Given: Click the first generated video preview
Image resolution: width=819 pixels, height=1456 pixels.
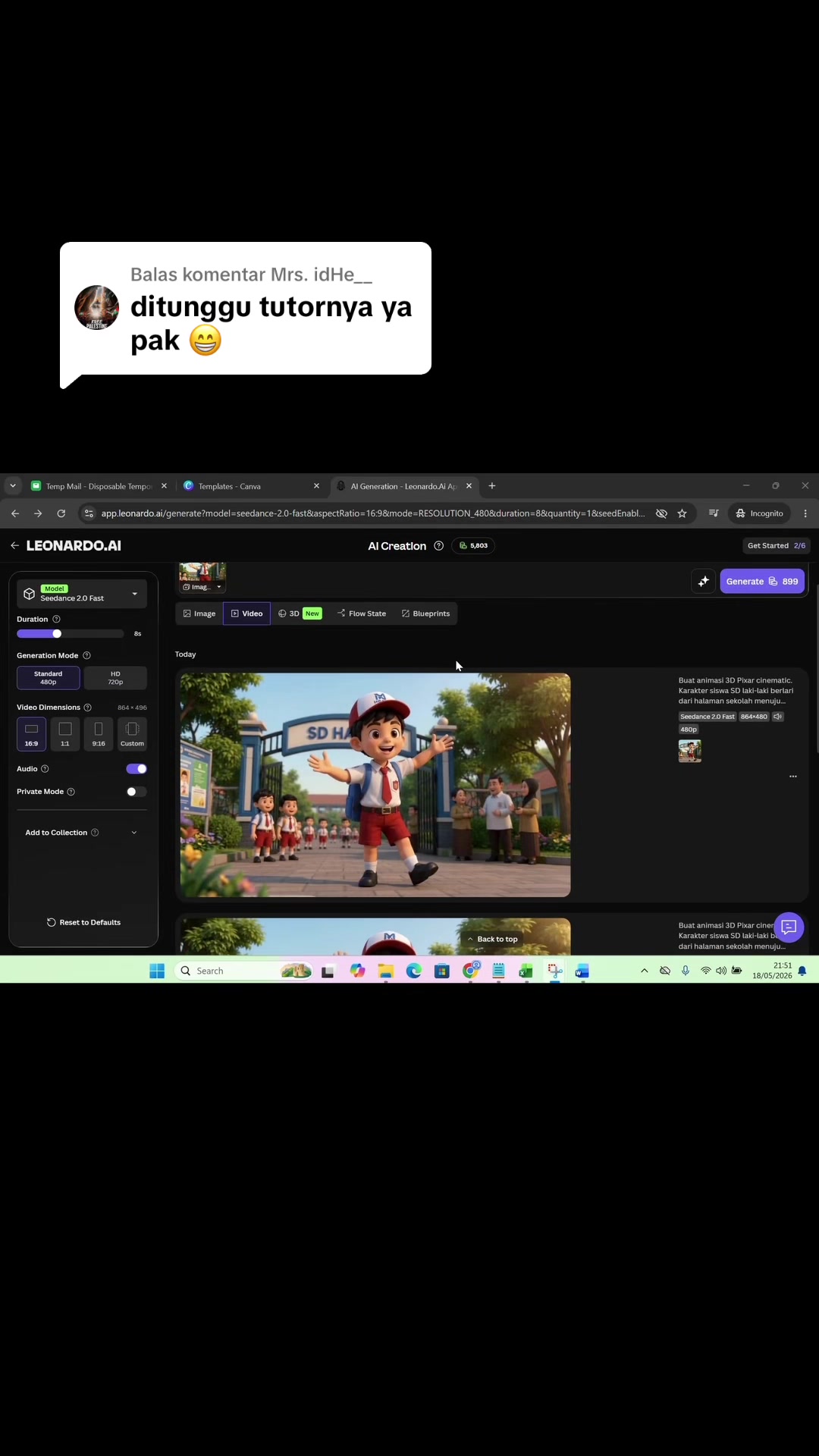Looking at the screenshot, I should 375,785.
